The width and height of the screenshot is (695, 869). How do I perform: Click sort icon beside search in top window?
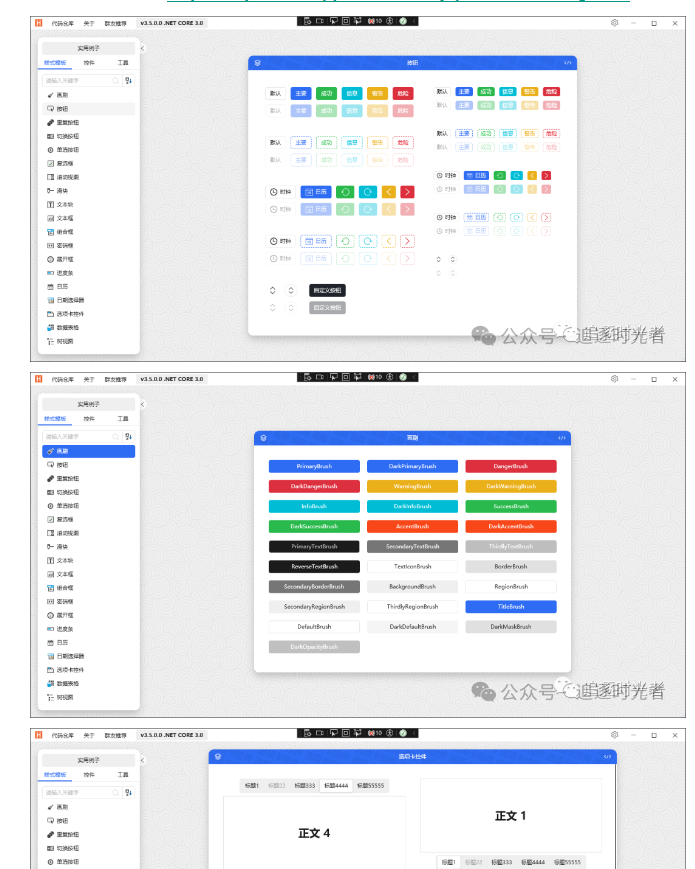pos(129,80)
